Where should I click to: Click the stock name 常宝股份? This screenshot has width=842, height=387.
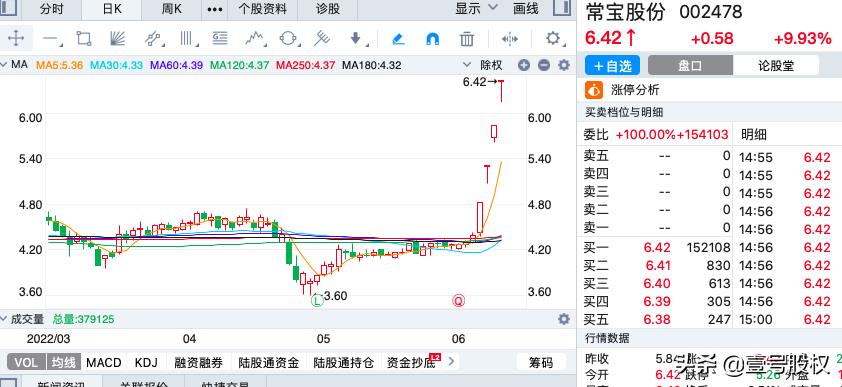coord(625,12)
